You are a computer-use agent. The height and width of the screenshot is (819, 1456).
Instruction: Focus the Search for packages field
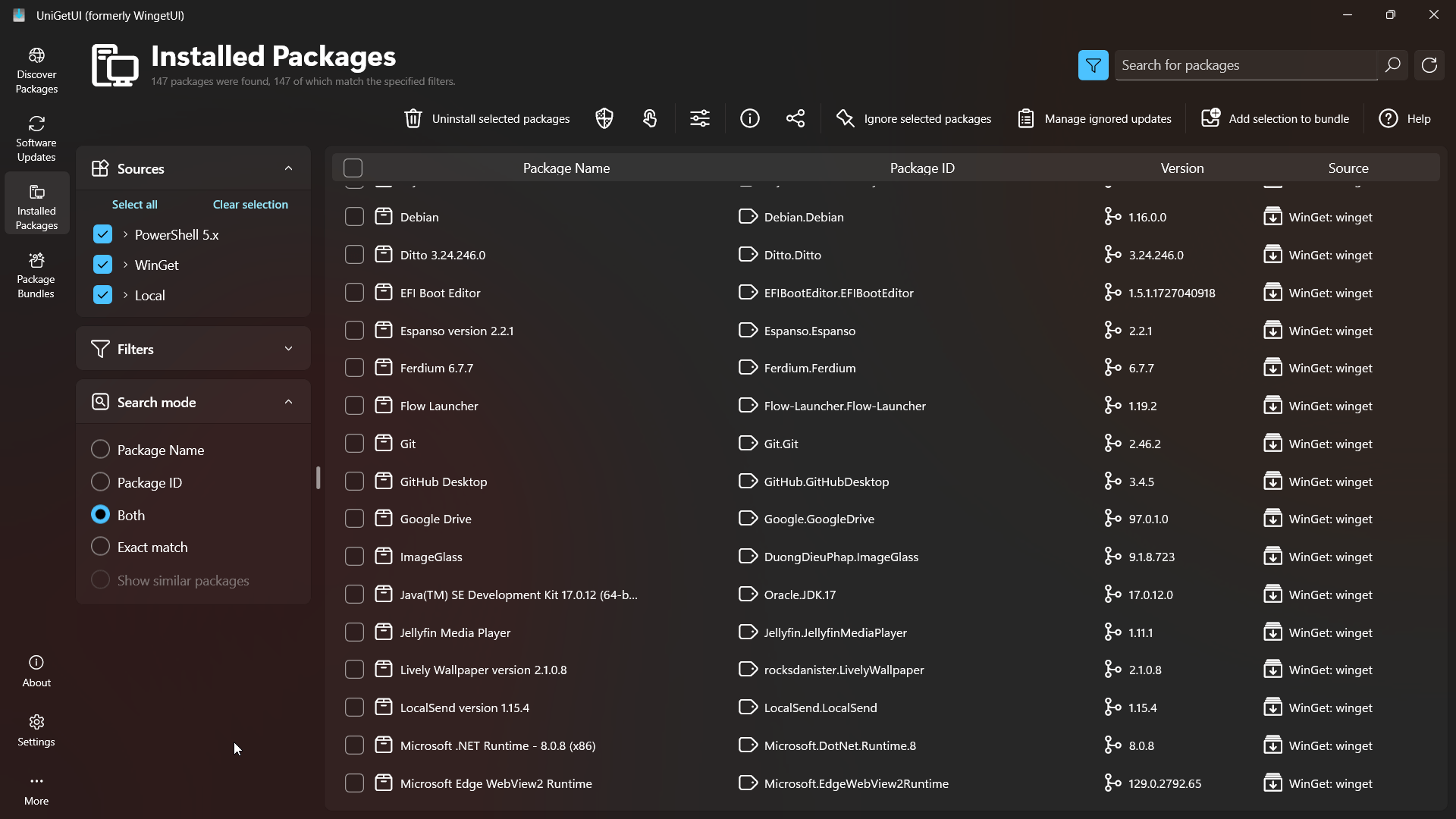1246,65
